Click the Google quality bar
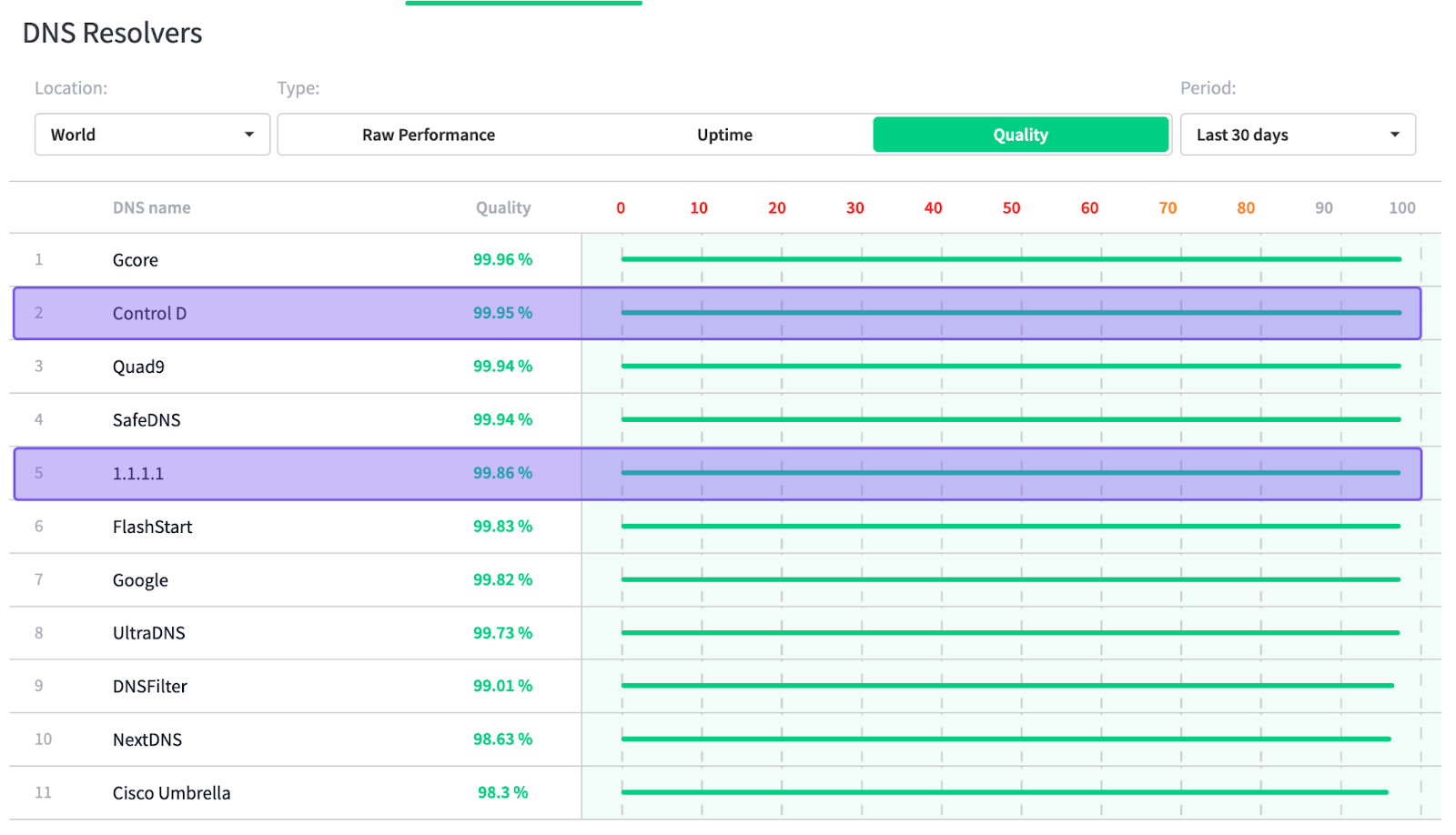Screen dimensions: 1456x835 tap(1011, 579)
